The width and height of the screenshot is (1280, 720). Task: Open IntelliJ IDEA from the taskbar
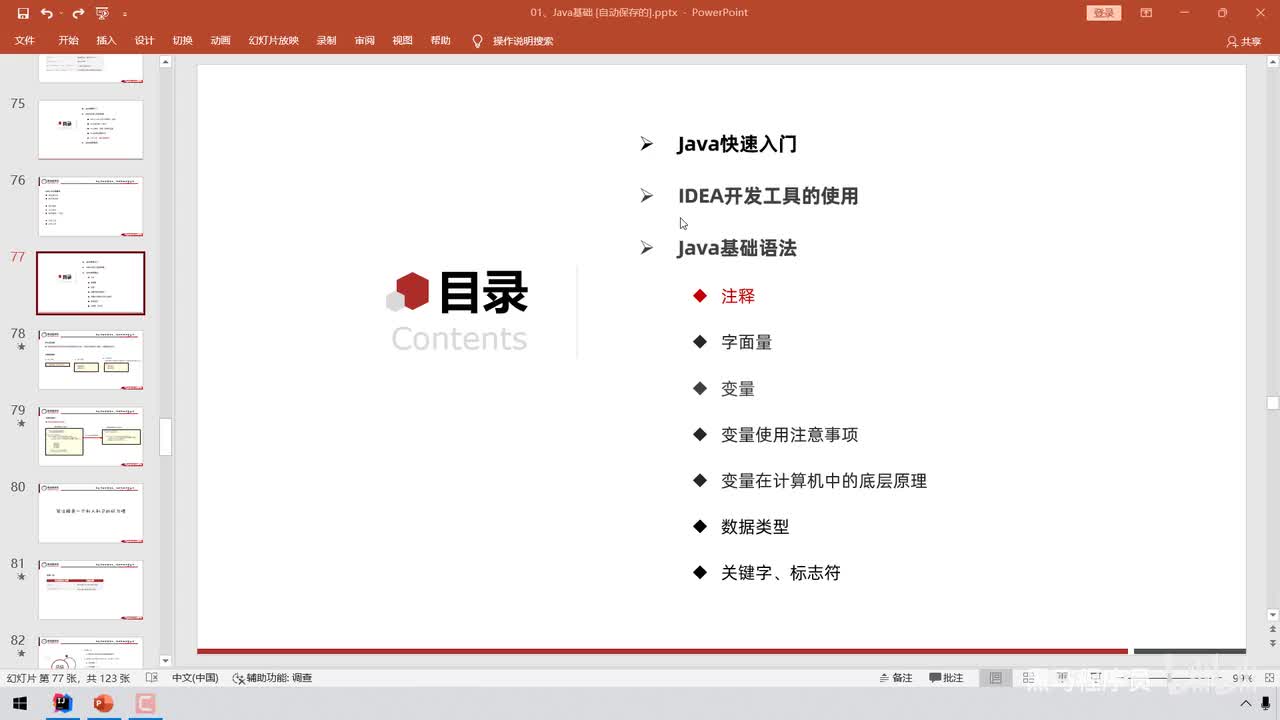tap(61, 704)
